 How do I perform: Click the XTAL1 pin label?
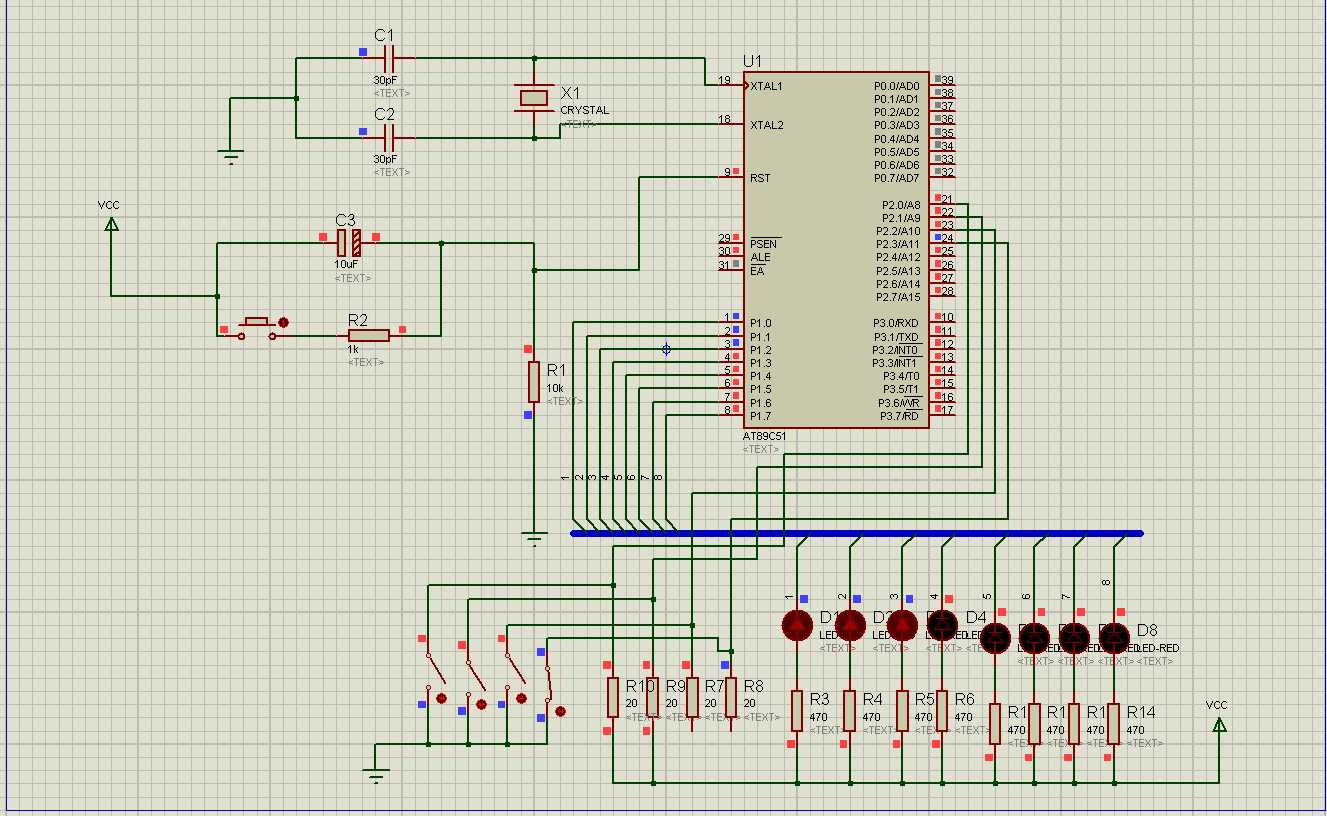coord(767,86)
